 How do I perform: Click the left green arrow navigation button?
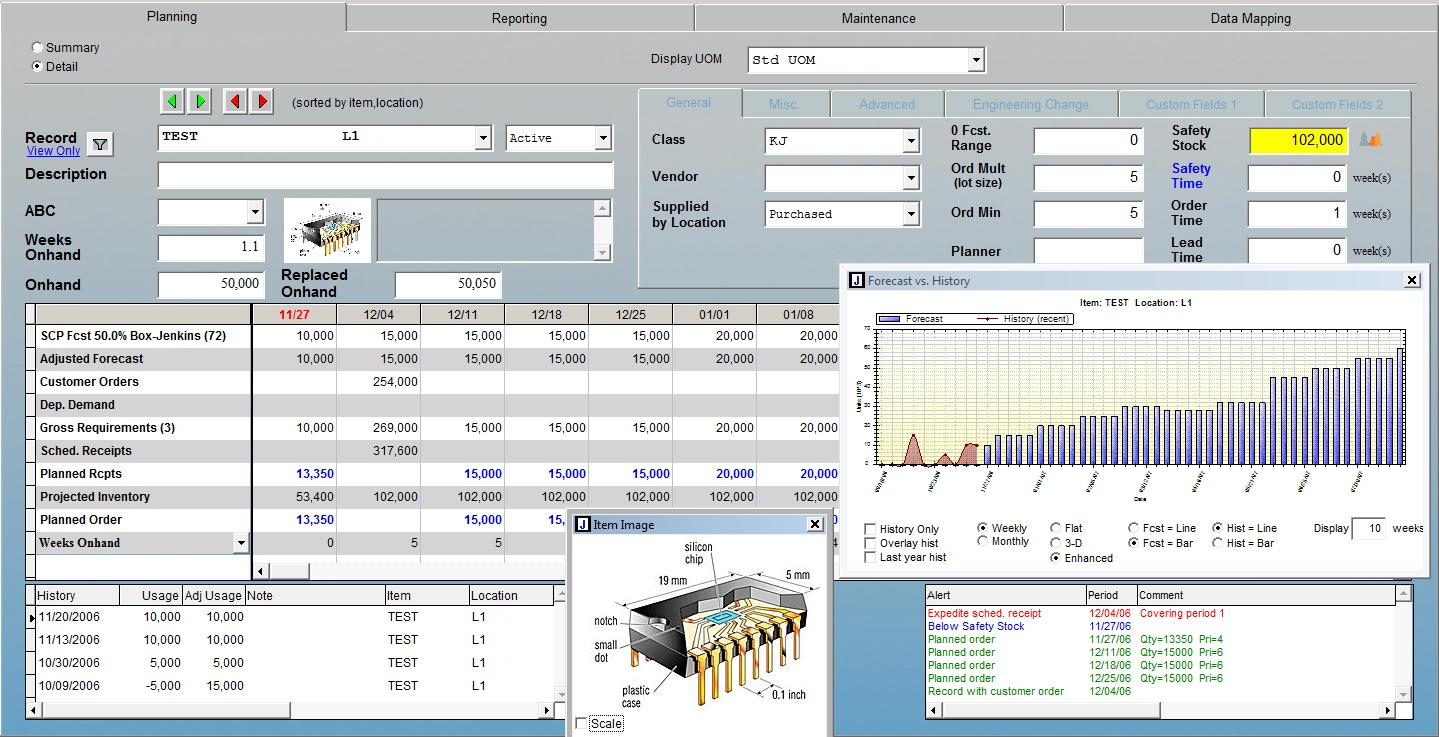pyautogui.click(x=173, y=101)
